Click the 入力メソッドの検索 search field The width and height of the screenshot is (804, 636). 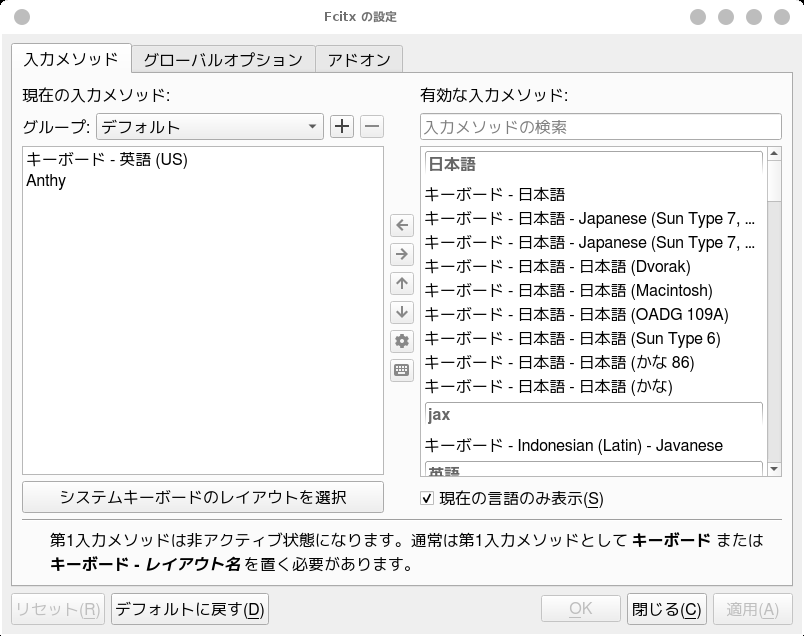[x=601, y=127]
